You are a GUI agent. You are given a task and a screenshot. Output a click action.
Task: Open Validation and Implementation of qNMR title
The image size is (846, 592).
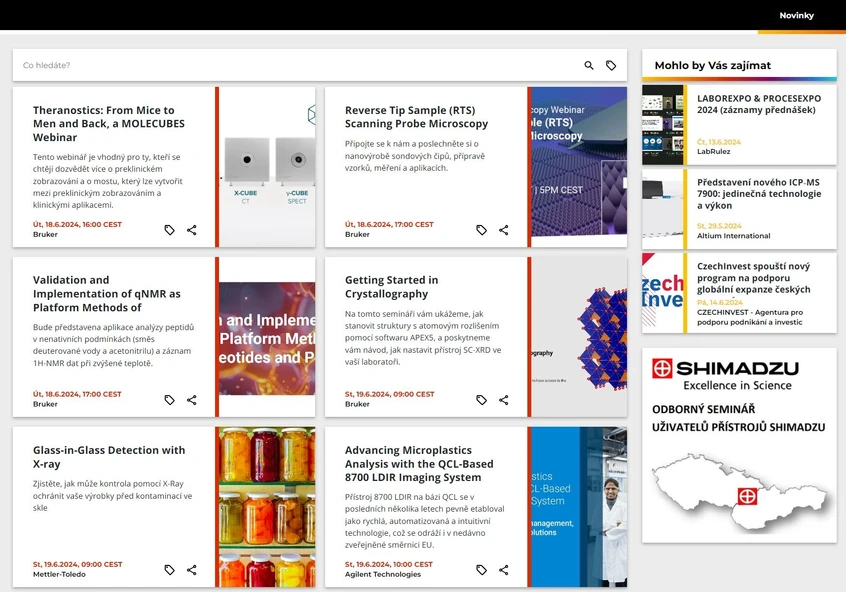coord(106,294)
